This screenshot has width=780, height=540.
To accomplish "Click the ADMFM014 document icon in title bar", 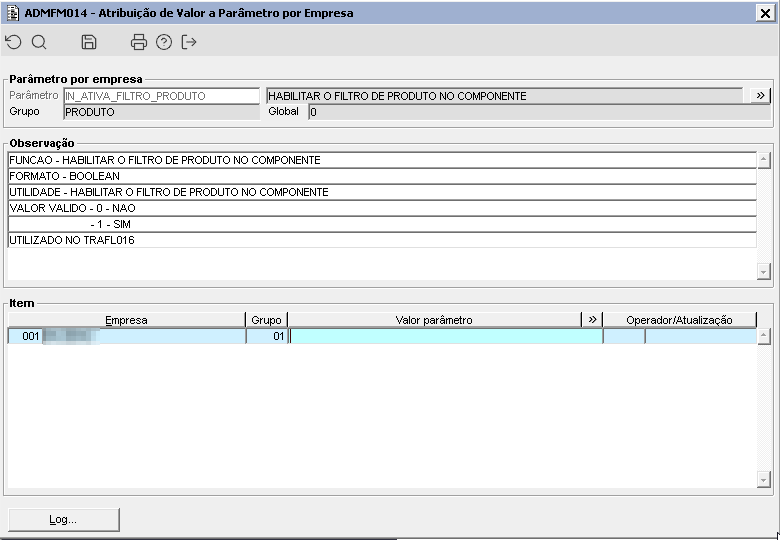I will pos(12,12).
